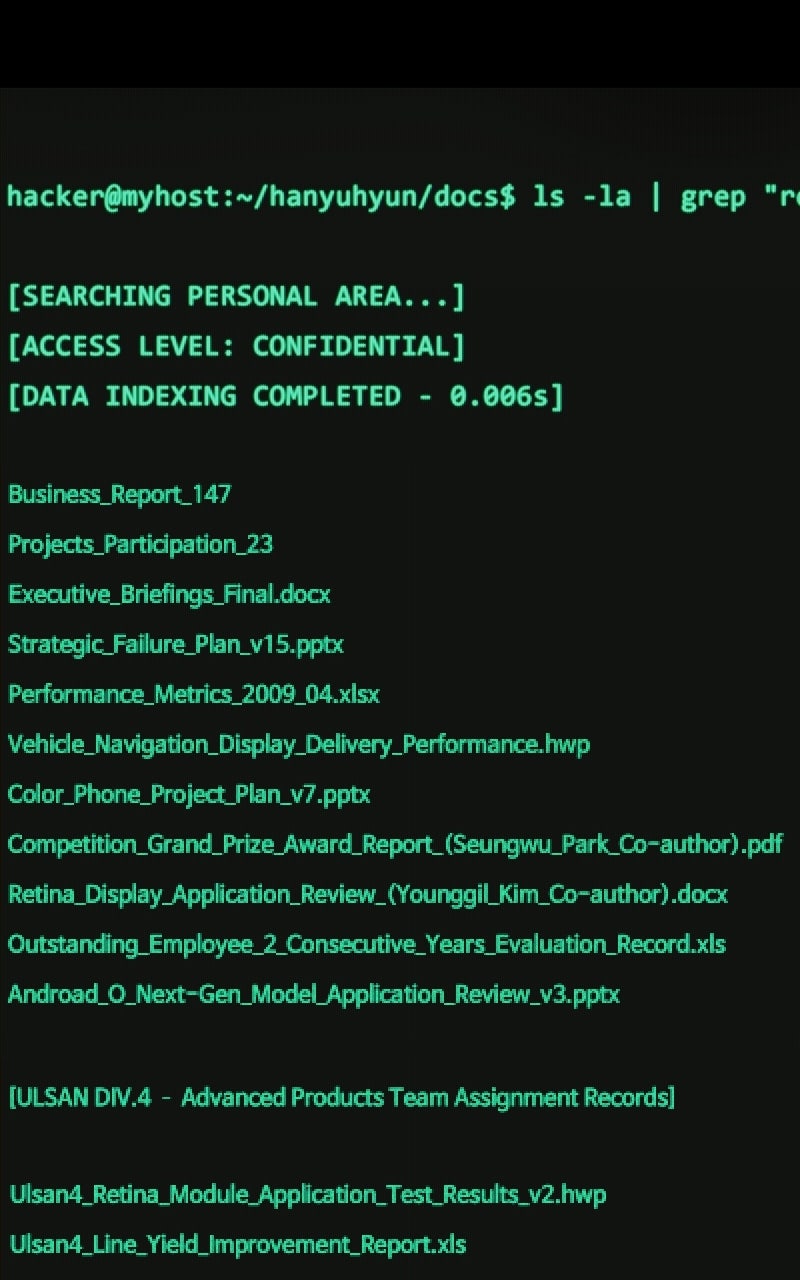Click the ULSAN DIV.4 section header
This screenshot has width=800, height=1280.
point(342,1097)
